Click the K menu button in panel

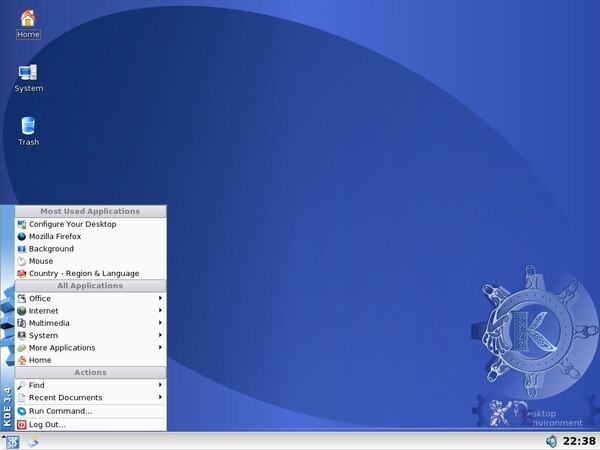pyautogui.click(x=12, y=442)
